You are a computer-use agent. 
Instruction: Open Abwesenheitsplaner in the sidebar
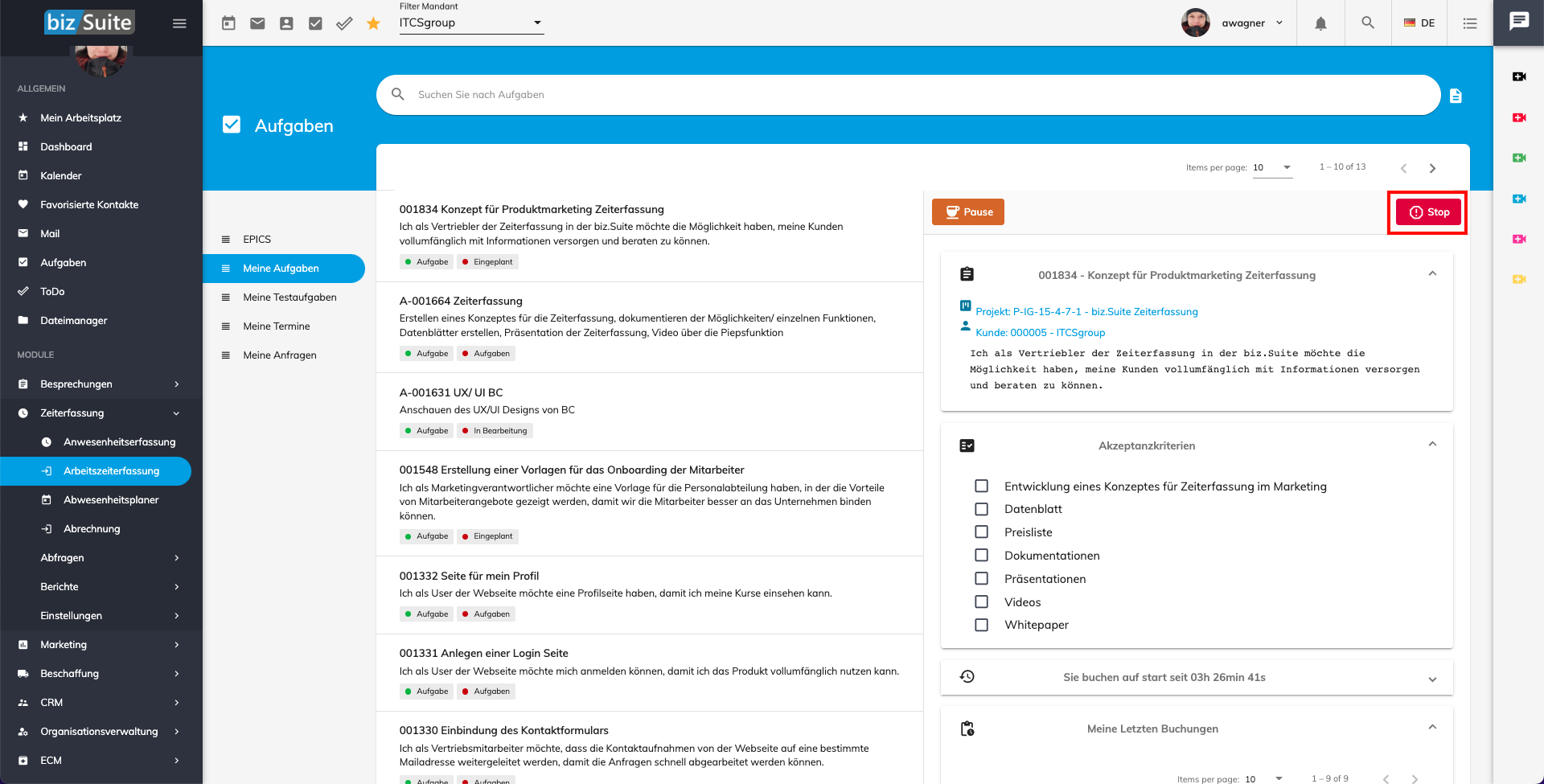[x=111, y=500]
